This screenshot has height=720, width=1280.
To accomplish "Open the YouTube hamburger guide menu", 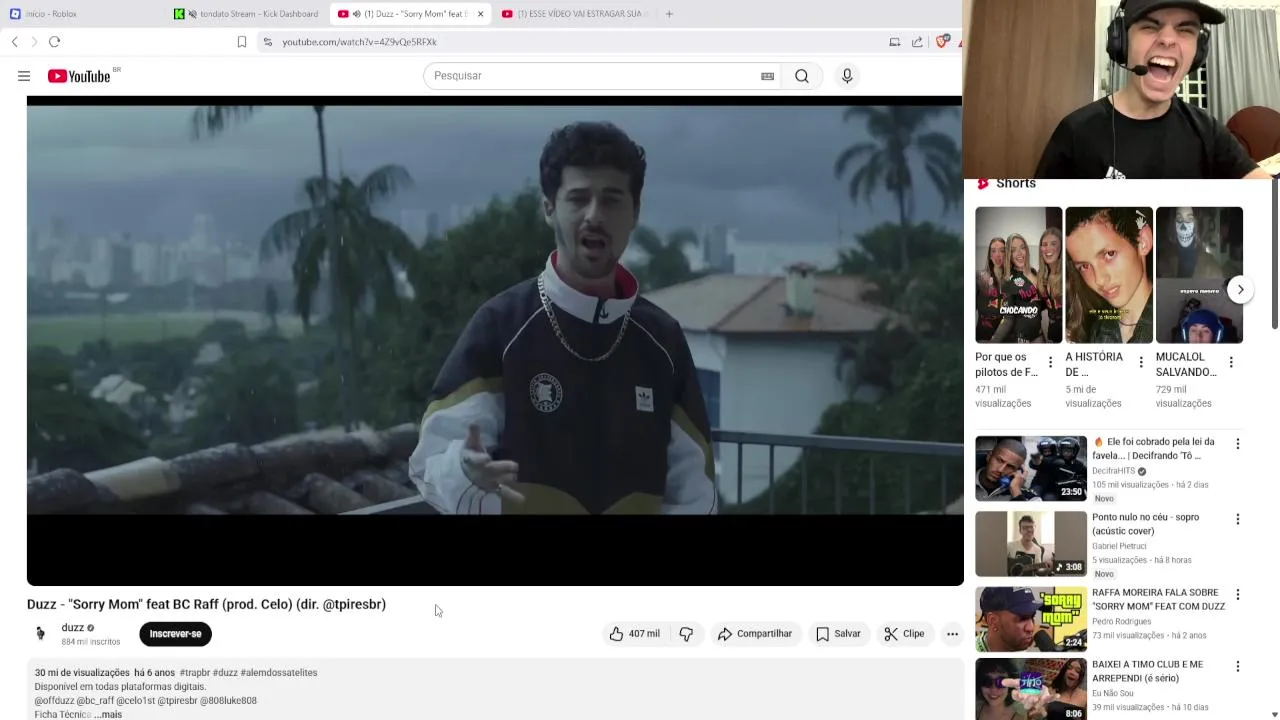I will pos(24,76).
